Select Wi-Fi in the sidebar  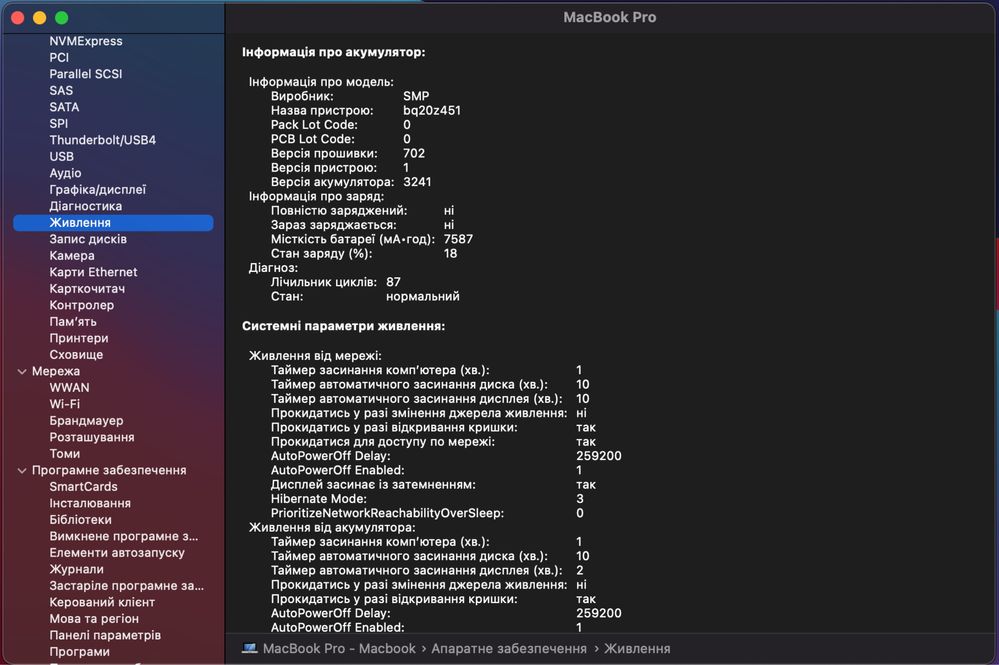click(x=65, y=404)
